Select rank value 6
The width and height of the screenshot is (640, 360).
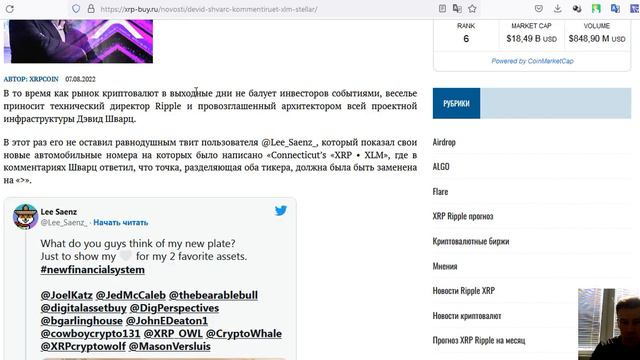[466, 39]
